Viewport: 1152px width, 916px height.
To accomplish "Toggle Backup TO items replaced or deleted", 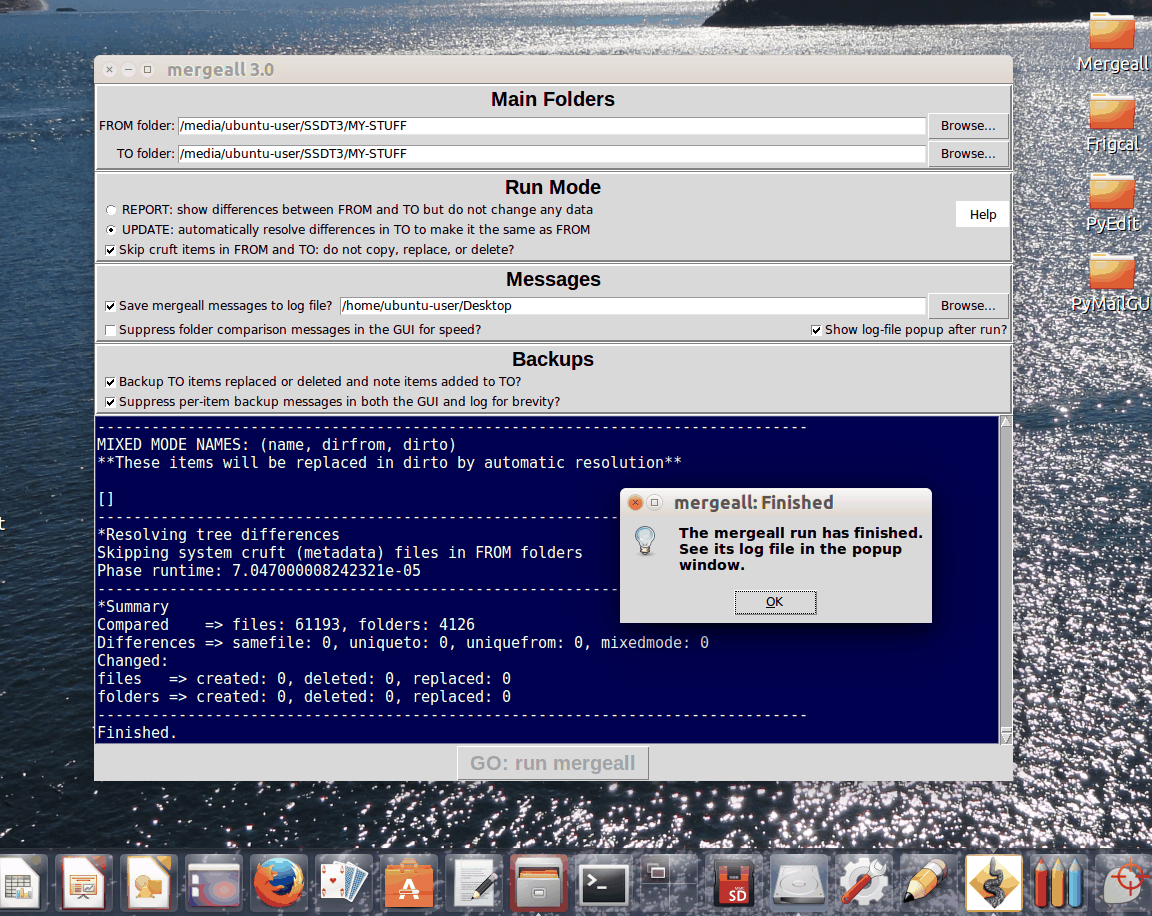I will 110,382.
